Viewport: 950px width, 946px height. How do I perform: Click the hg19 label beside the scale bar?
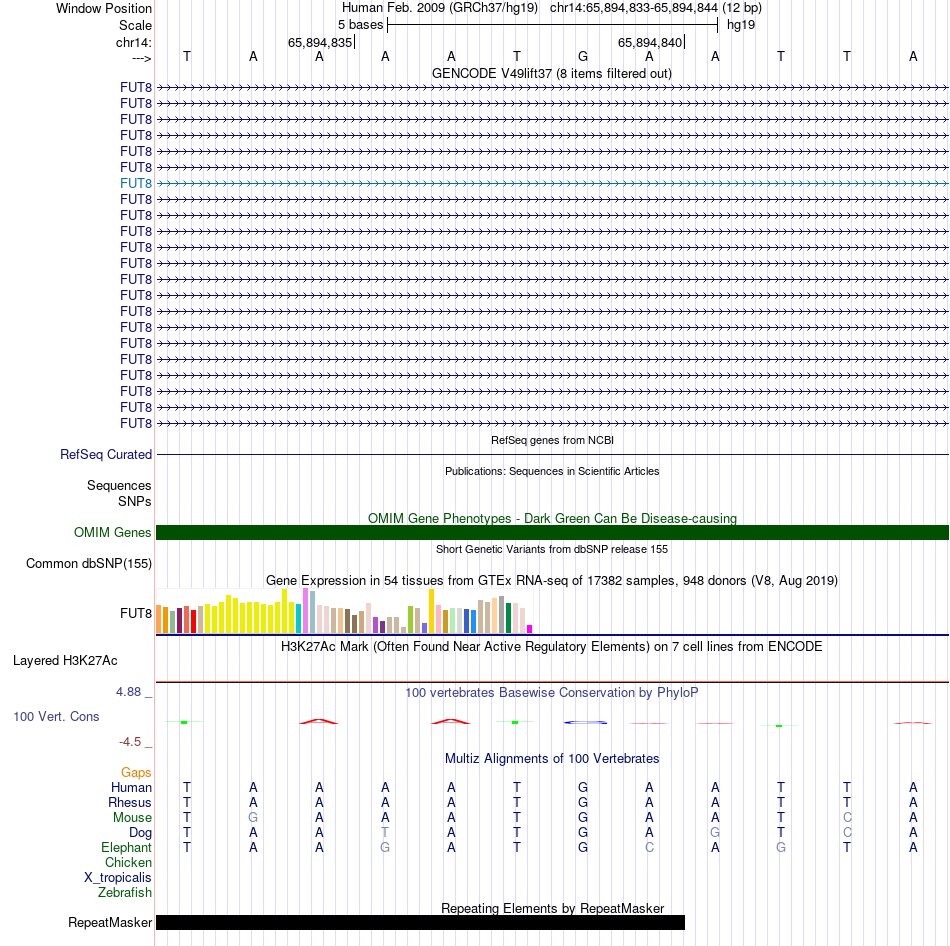point(740,25)
